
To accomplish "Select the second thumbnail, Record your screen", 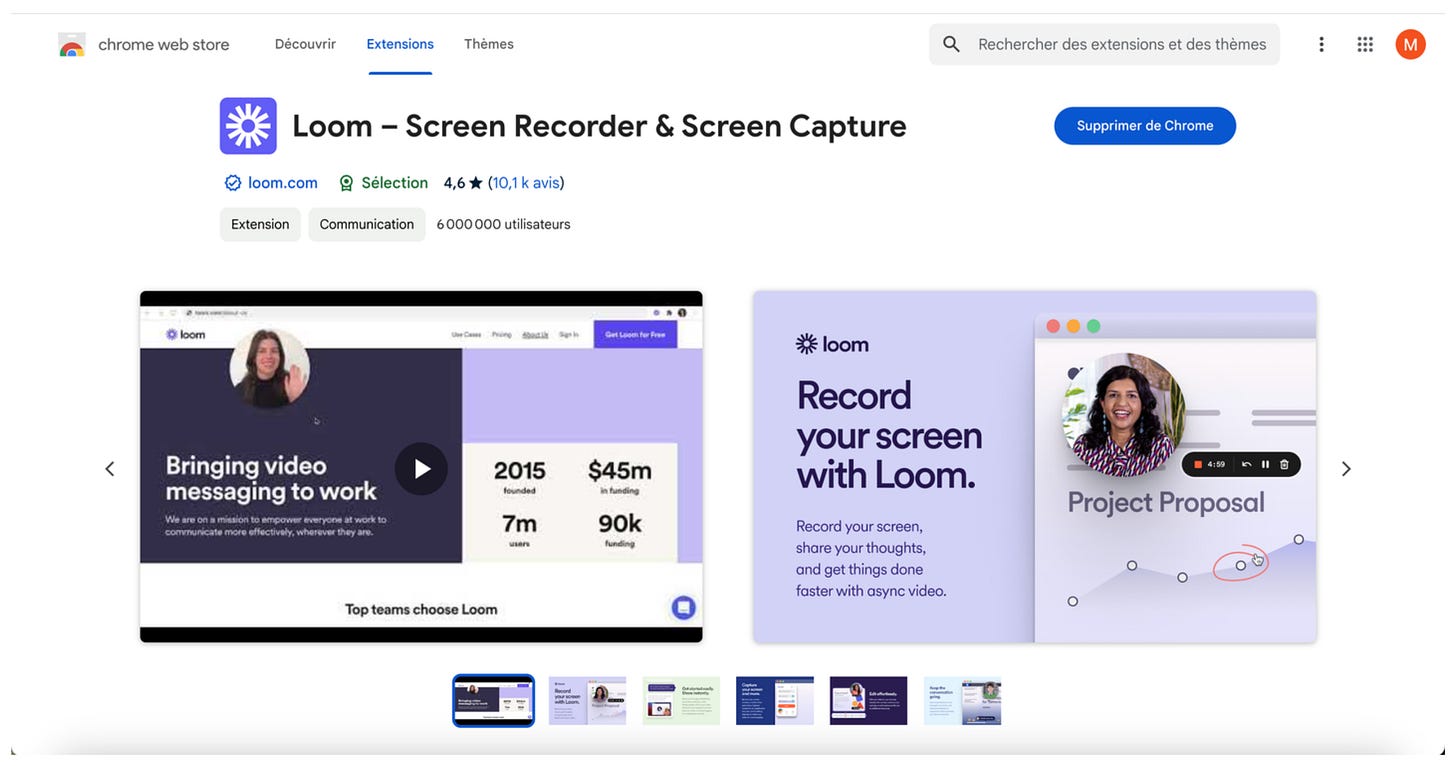I will click(x=588, y=700).
